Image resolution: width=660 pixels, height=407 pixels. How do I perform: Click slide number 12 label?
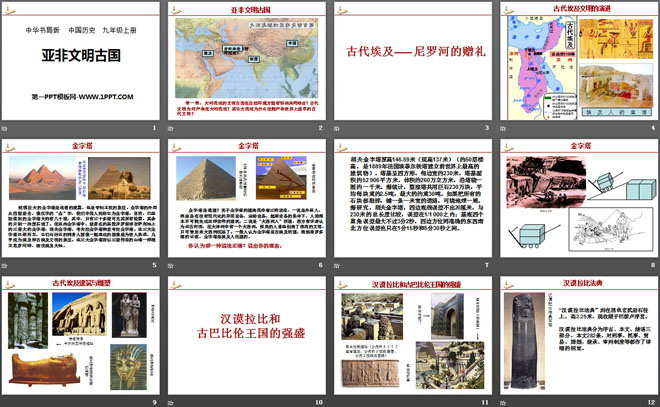click(x=652, y=402)
